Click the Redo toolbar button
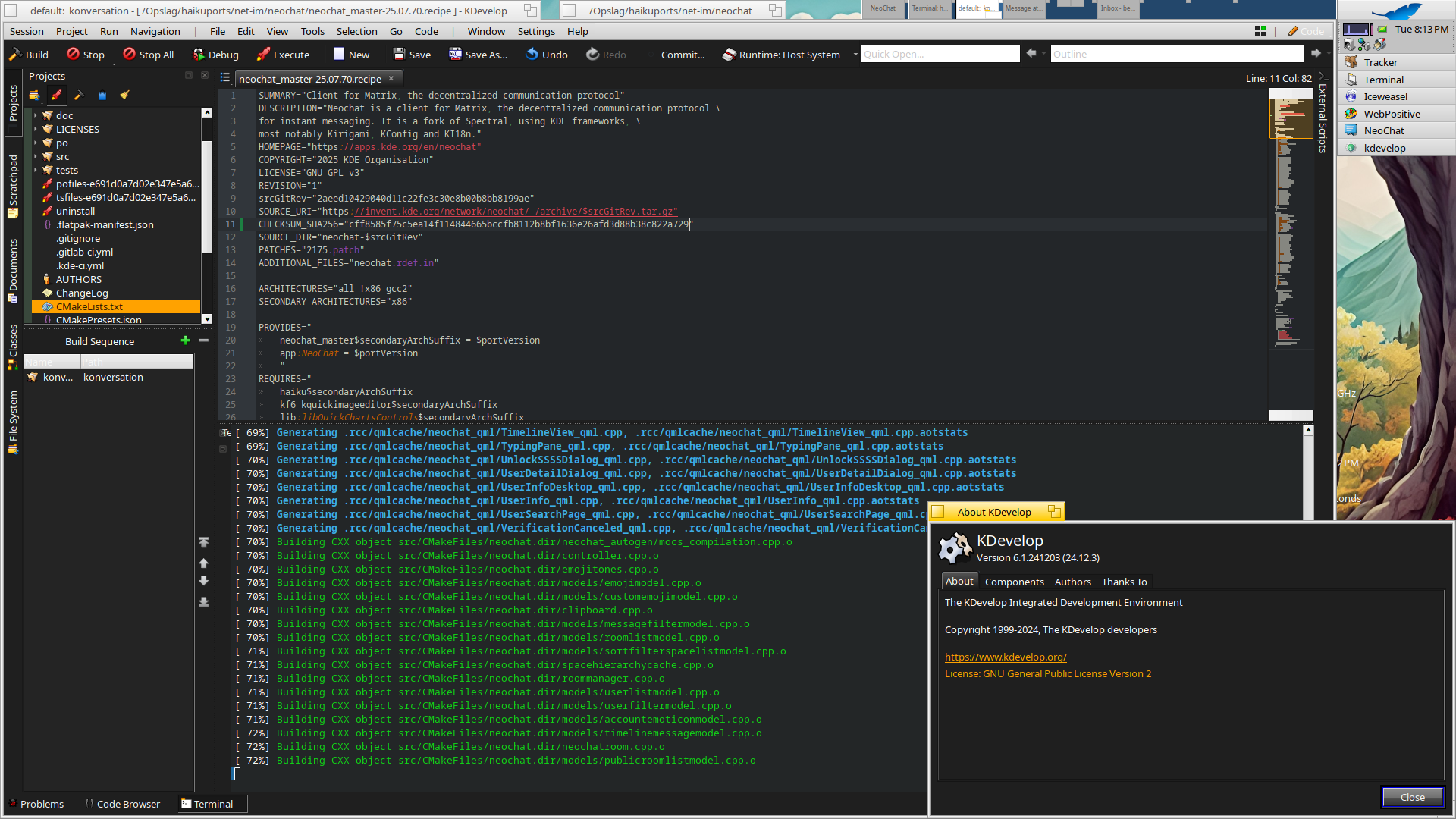1456x819 pixels. (x=606, y=55)
